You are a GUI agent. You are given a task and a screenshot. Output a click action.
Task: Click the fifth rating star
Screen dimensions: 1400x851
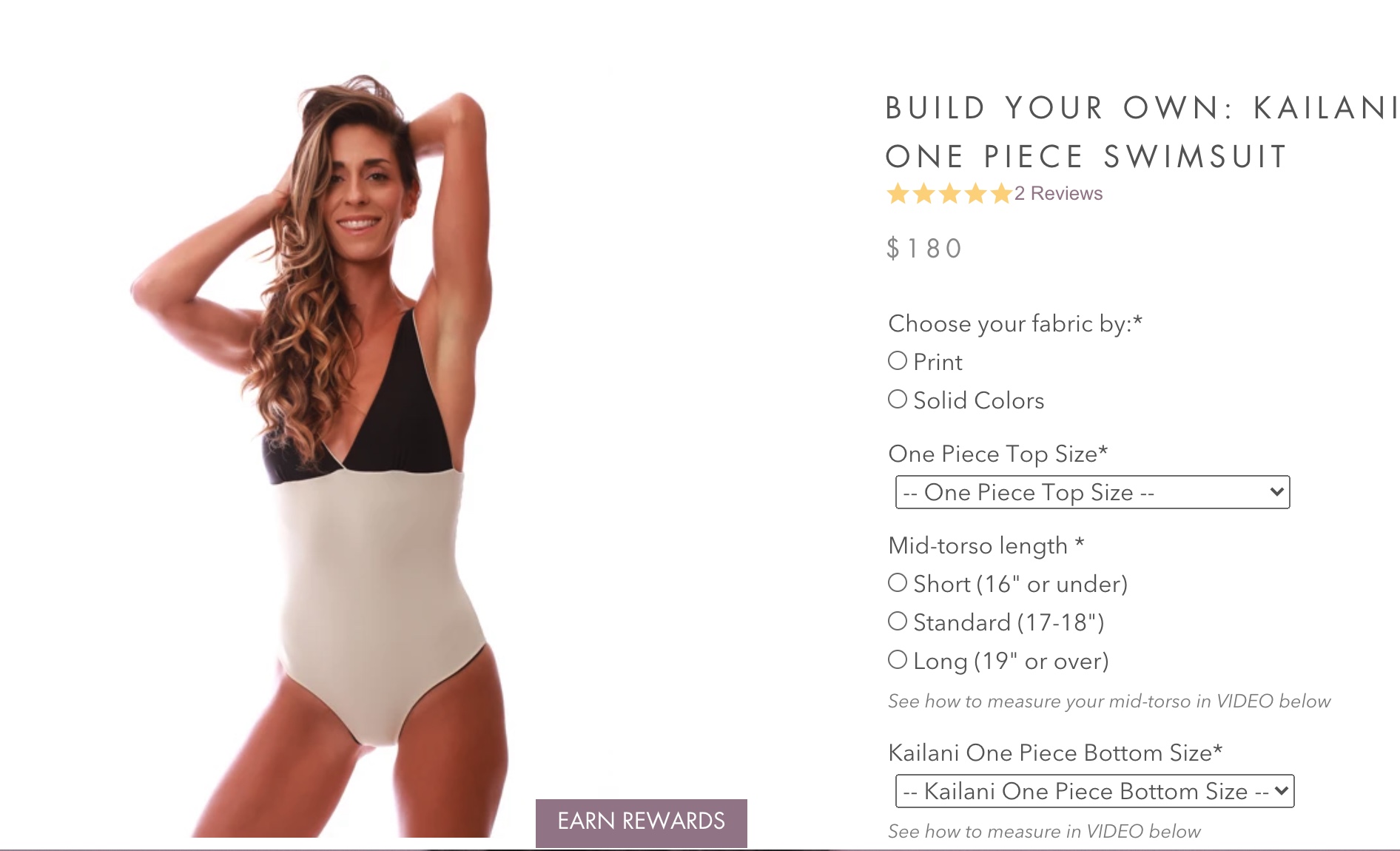(x=1001, y=194)
